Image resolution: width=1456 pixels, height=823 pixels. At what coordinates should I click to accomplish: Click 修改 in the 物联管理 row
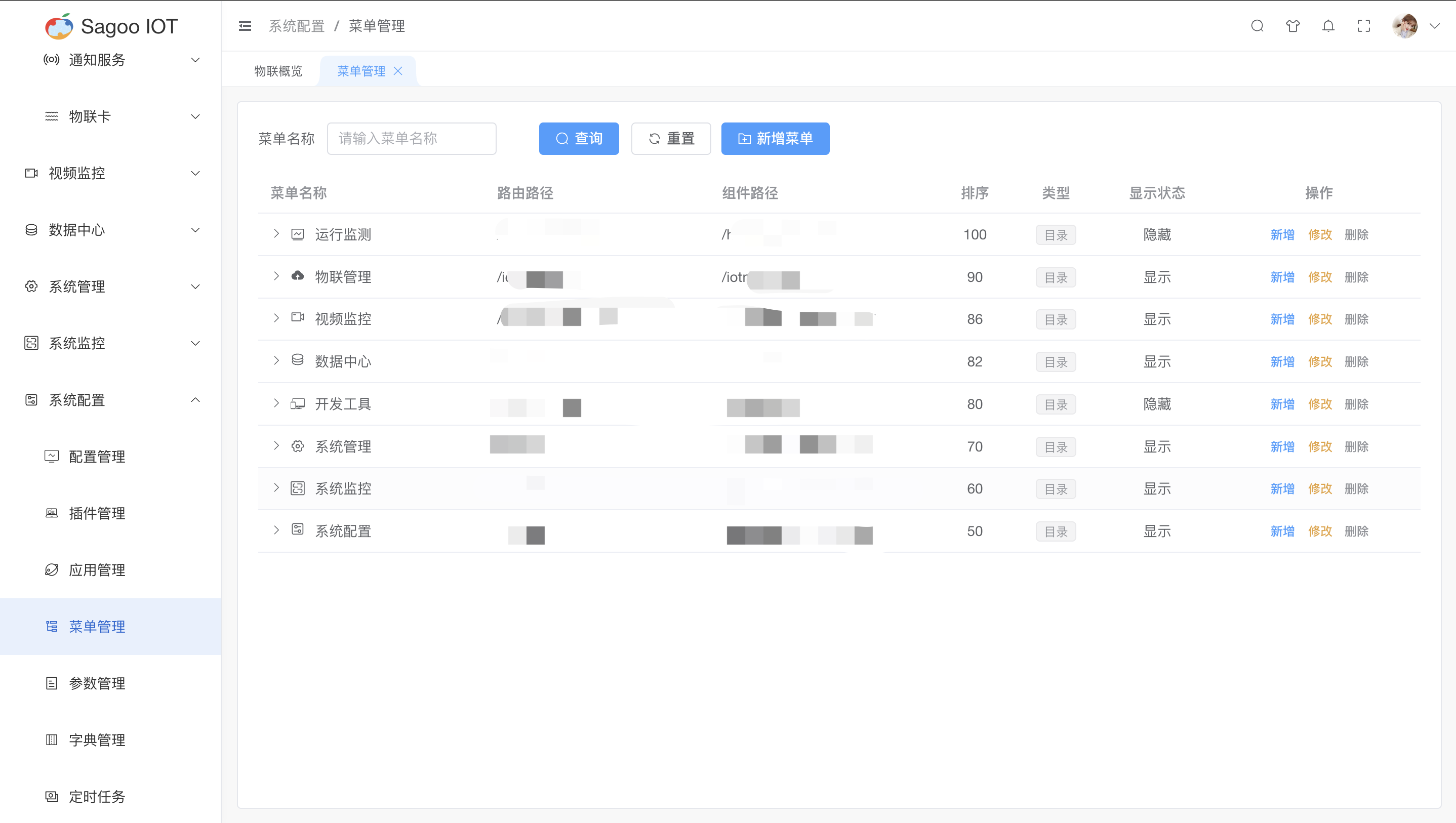point(1320,277)
